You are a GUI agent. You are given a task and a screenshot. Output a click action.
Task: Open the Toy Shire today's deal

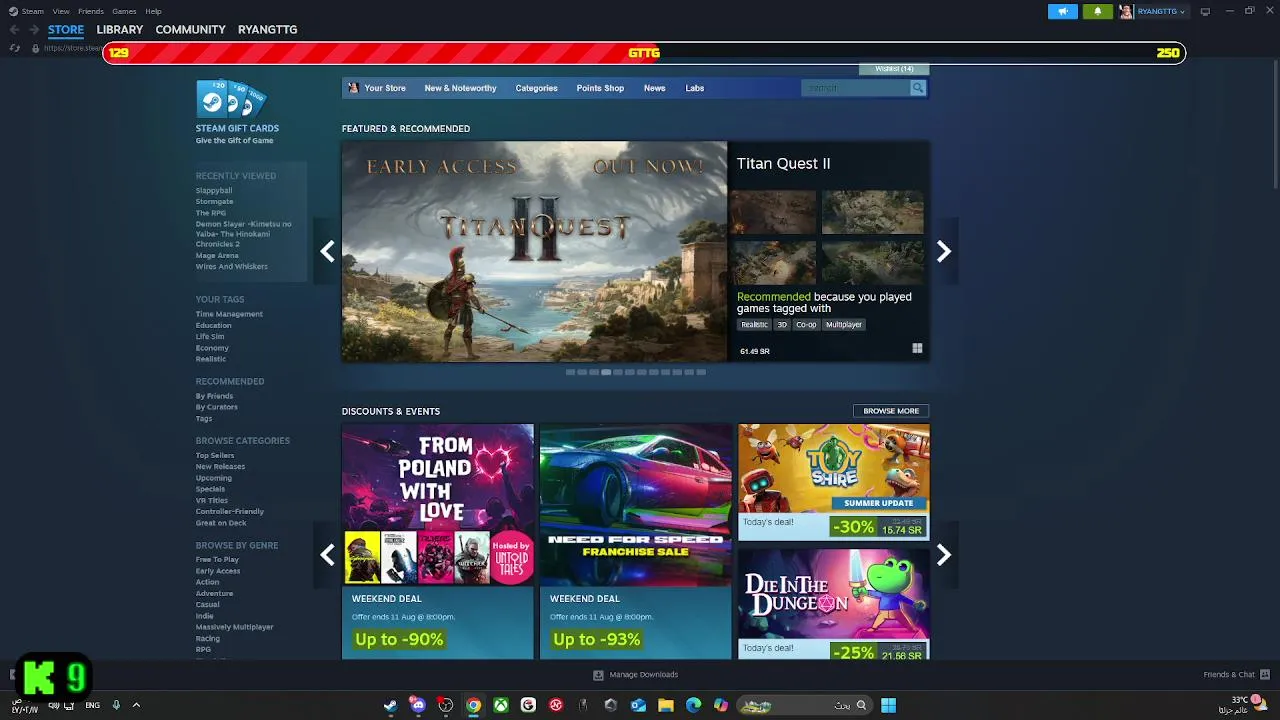tap(834, 482)
